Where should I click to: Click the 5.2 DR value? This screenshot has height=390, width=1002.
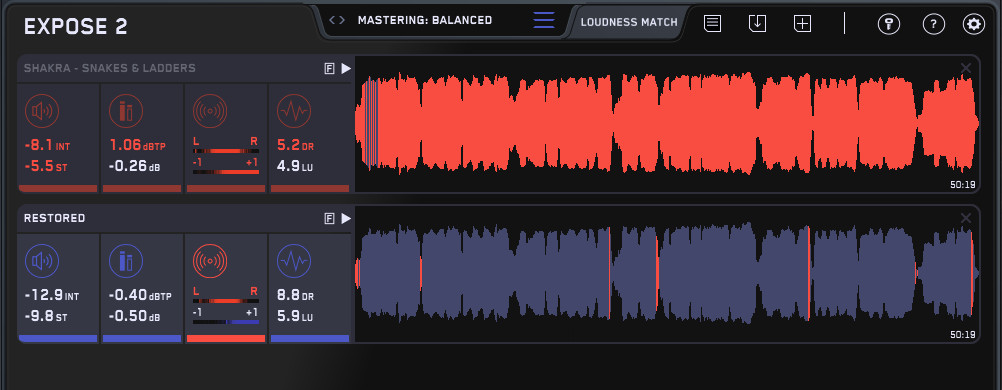click(295, 145)
